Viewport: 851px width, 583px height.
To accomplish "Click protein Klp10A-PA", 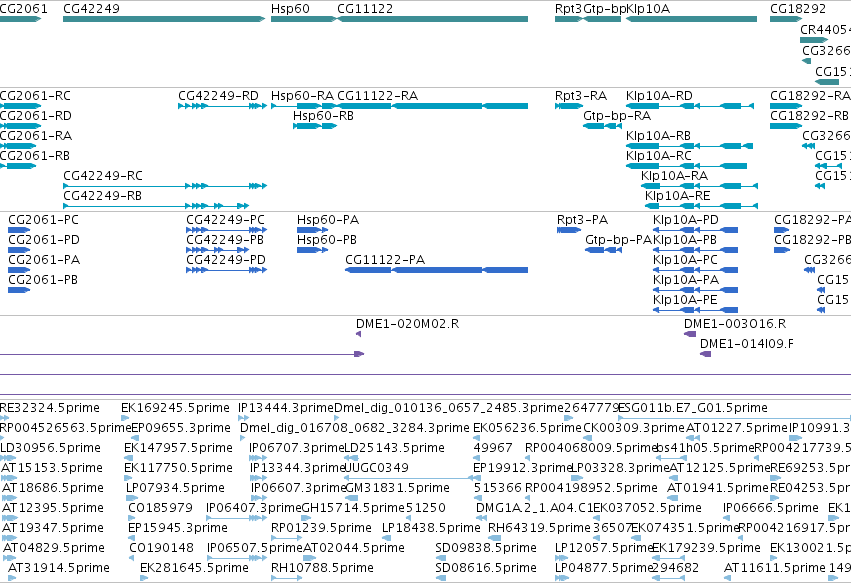I will pyautogui.click(x=695, y=290).
